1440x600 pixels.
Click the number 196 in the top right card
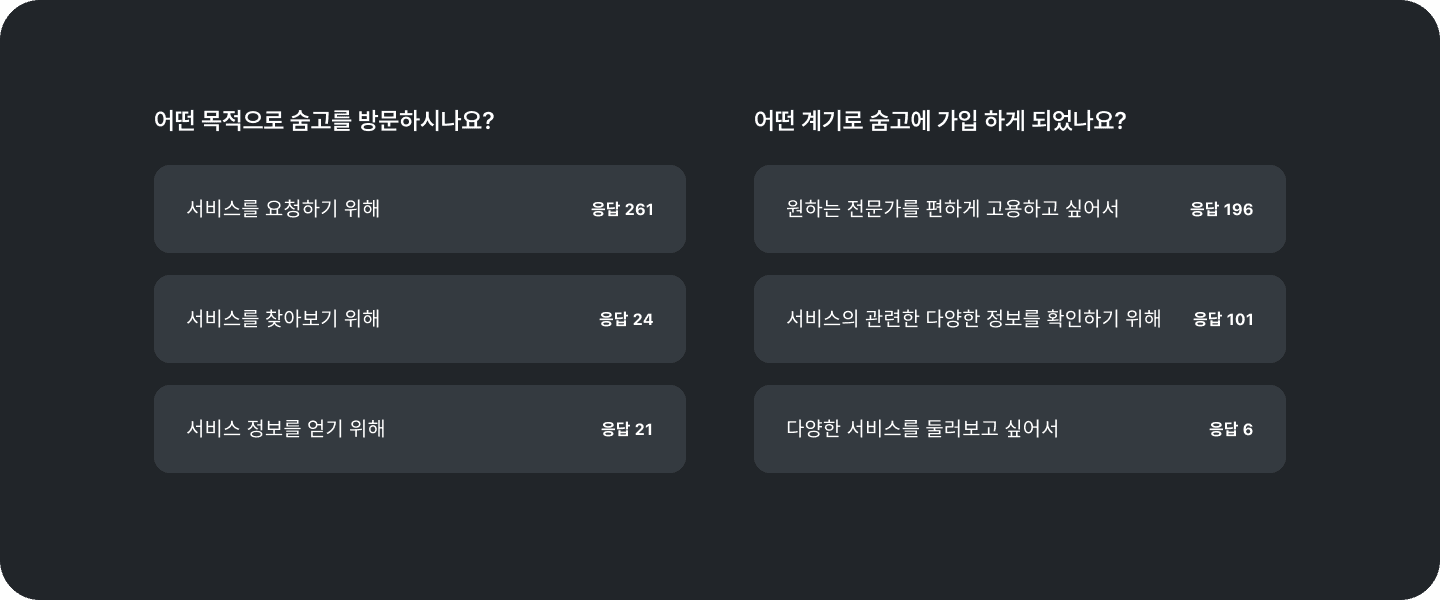coord(1238,209)
